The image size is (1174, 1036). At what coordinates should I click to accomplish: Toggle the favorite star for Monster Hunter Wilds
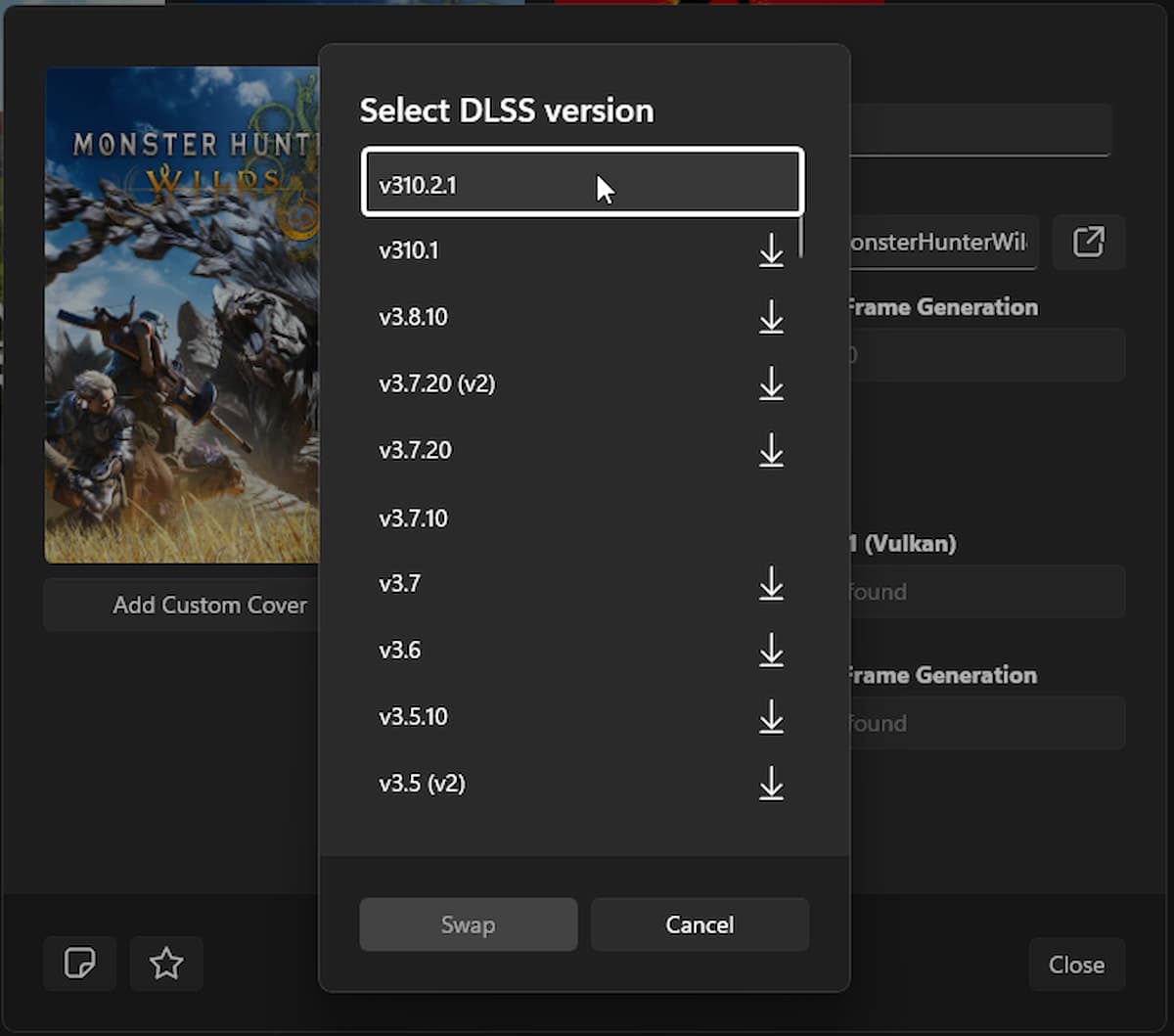(x=165, y=964)
